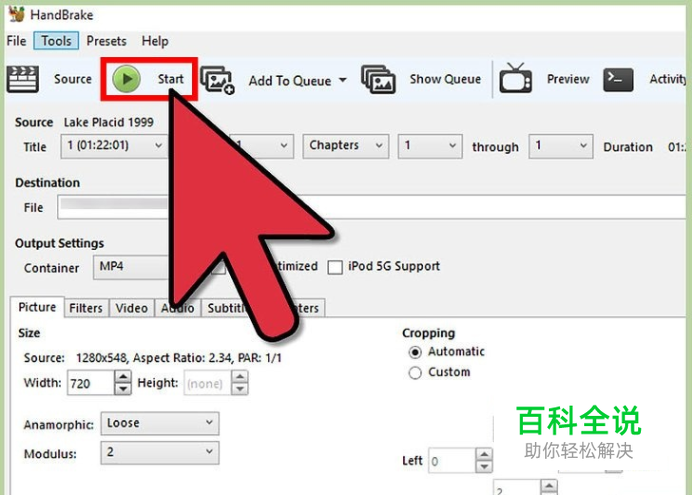
Task: Click the 'Duration' label
Action: 628,147
